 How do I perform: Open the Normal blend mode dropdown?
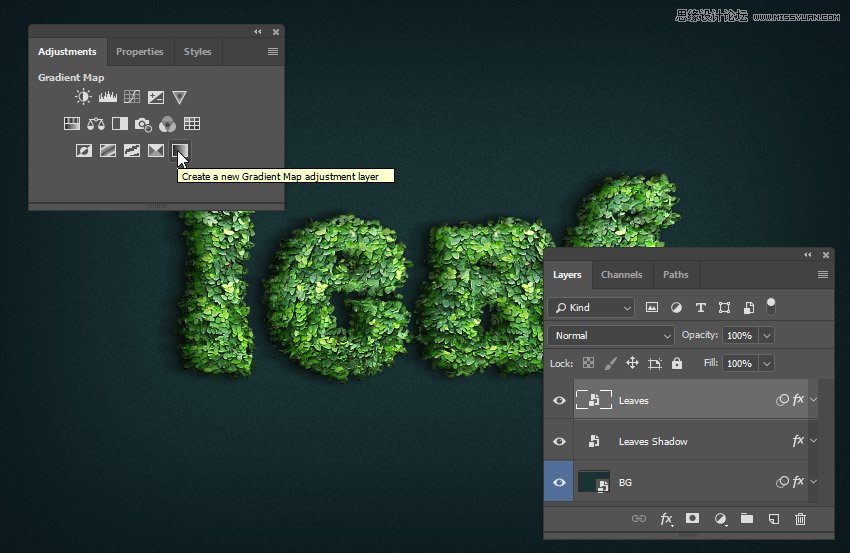(x=612, y=336)
